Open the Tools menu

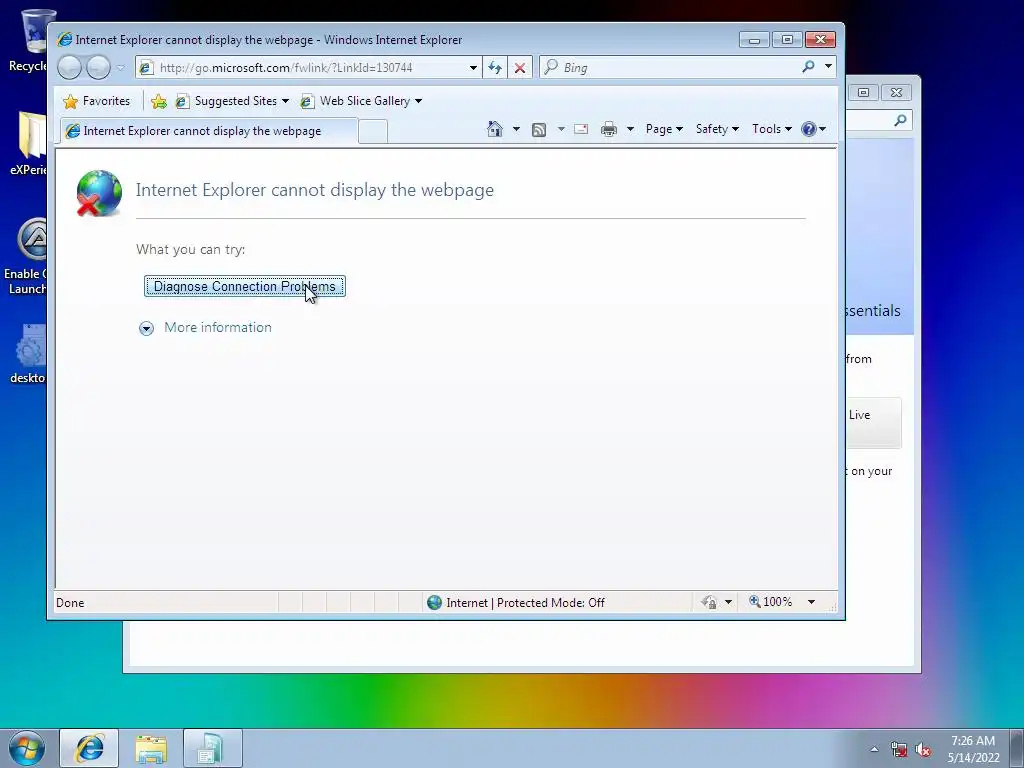coord(772,129)
